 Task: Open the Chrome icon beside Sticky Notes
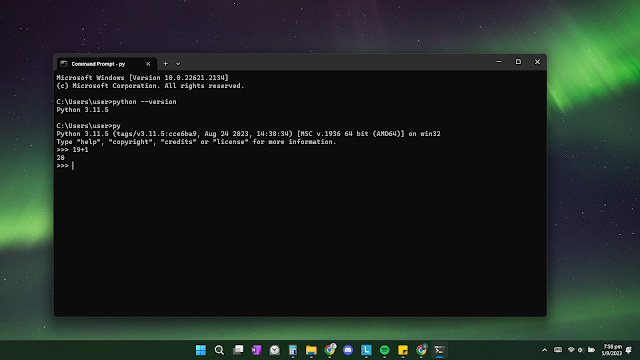coord(421,349)
